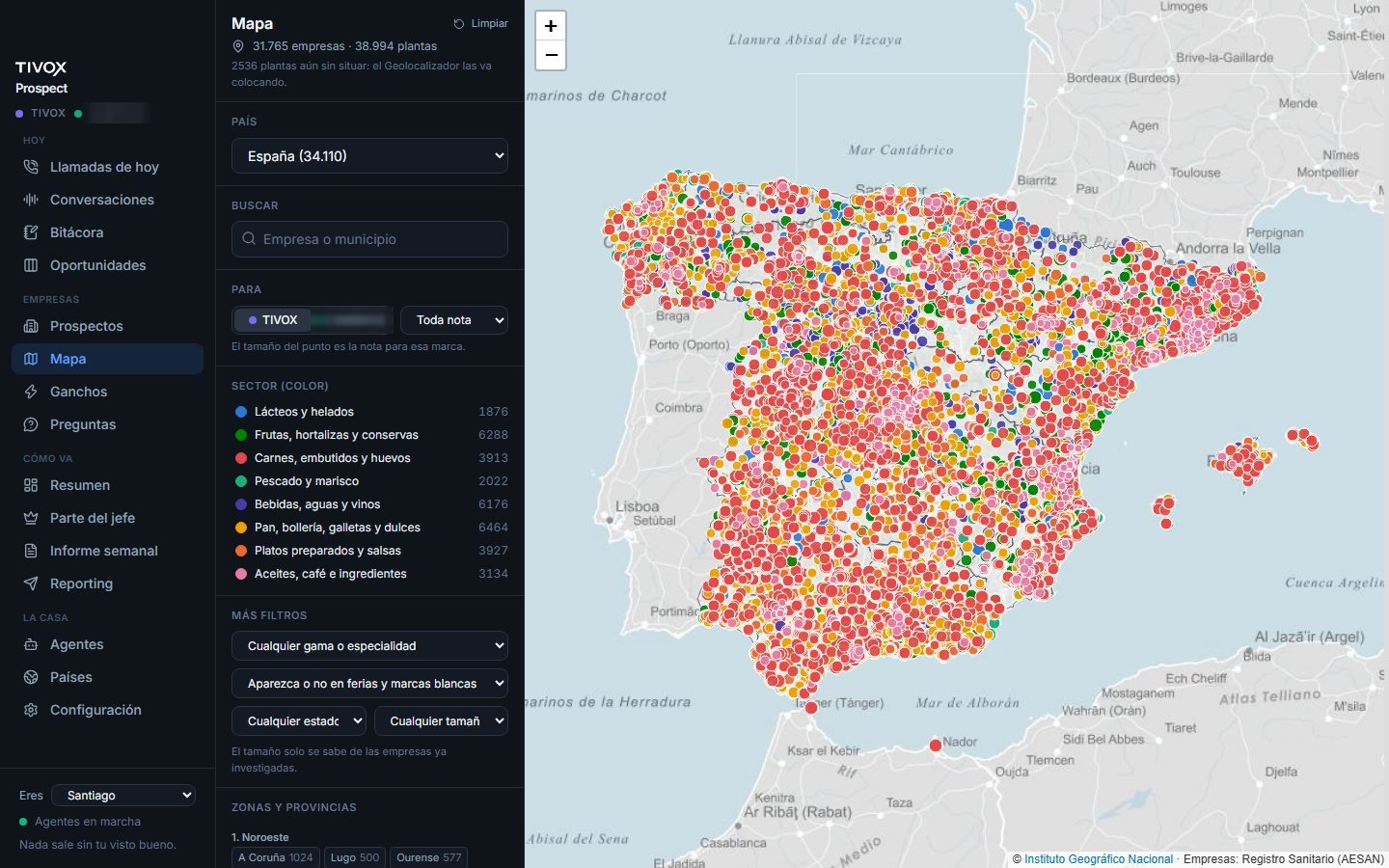The height and width of the screenshot is (868, 1389).
Task: Click the Limpiar reset button
Action: pos(480,23)
